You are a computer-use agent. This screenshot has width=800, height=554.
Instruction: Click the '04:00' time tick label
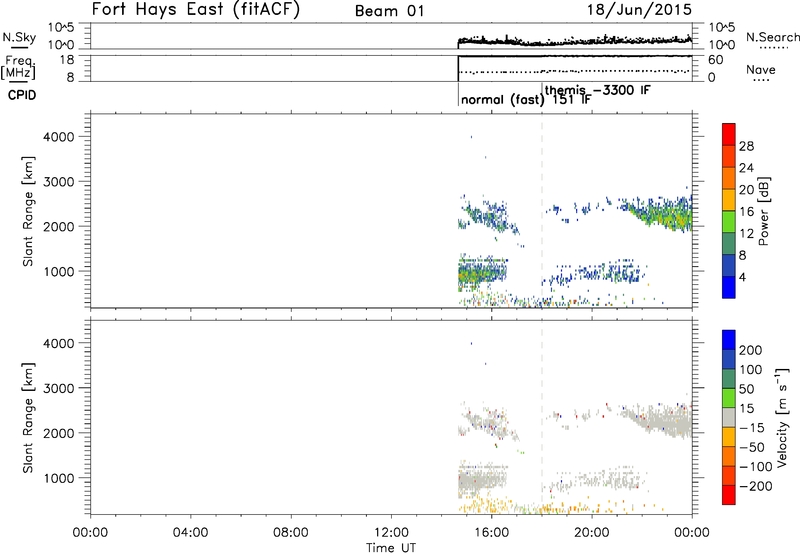point(191,533)
